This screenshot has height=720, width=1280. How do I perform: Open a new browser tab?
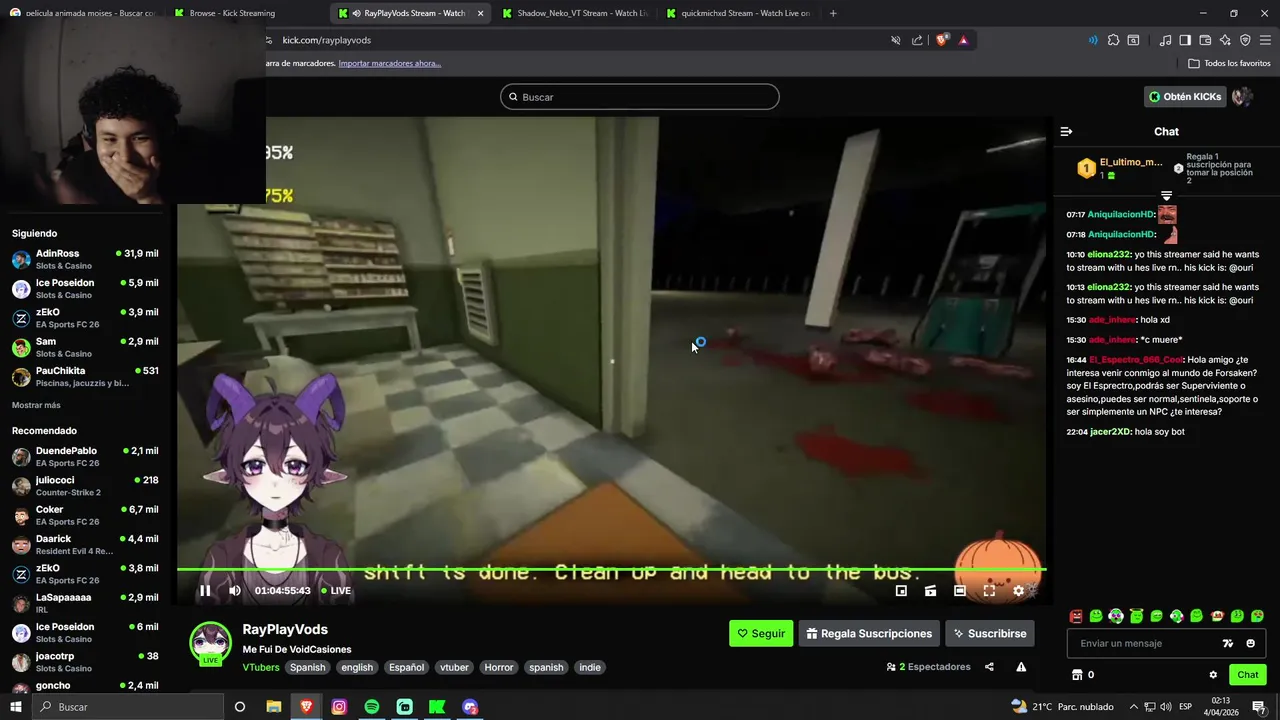click(833, 13)
